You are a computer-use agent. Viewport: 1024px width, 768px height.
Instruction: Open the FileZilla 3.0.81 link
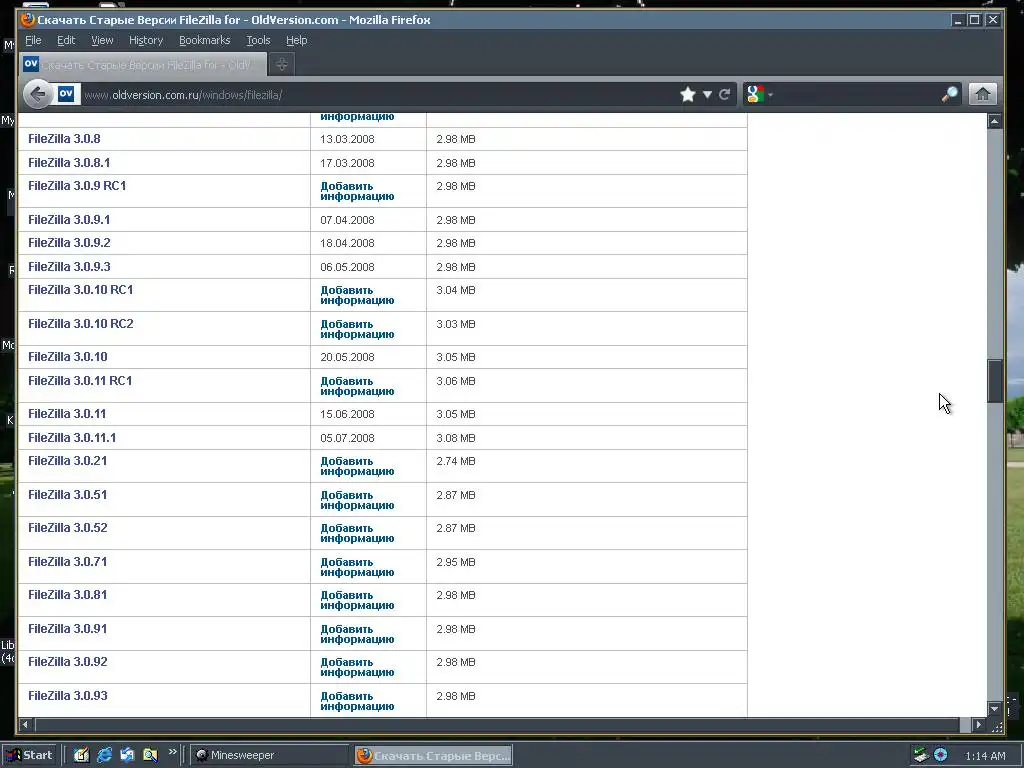67,594
